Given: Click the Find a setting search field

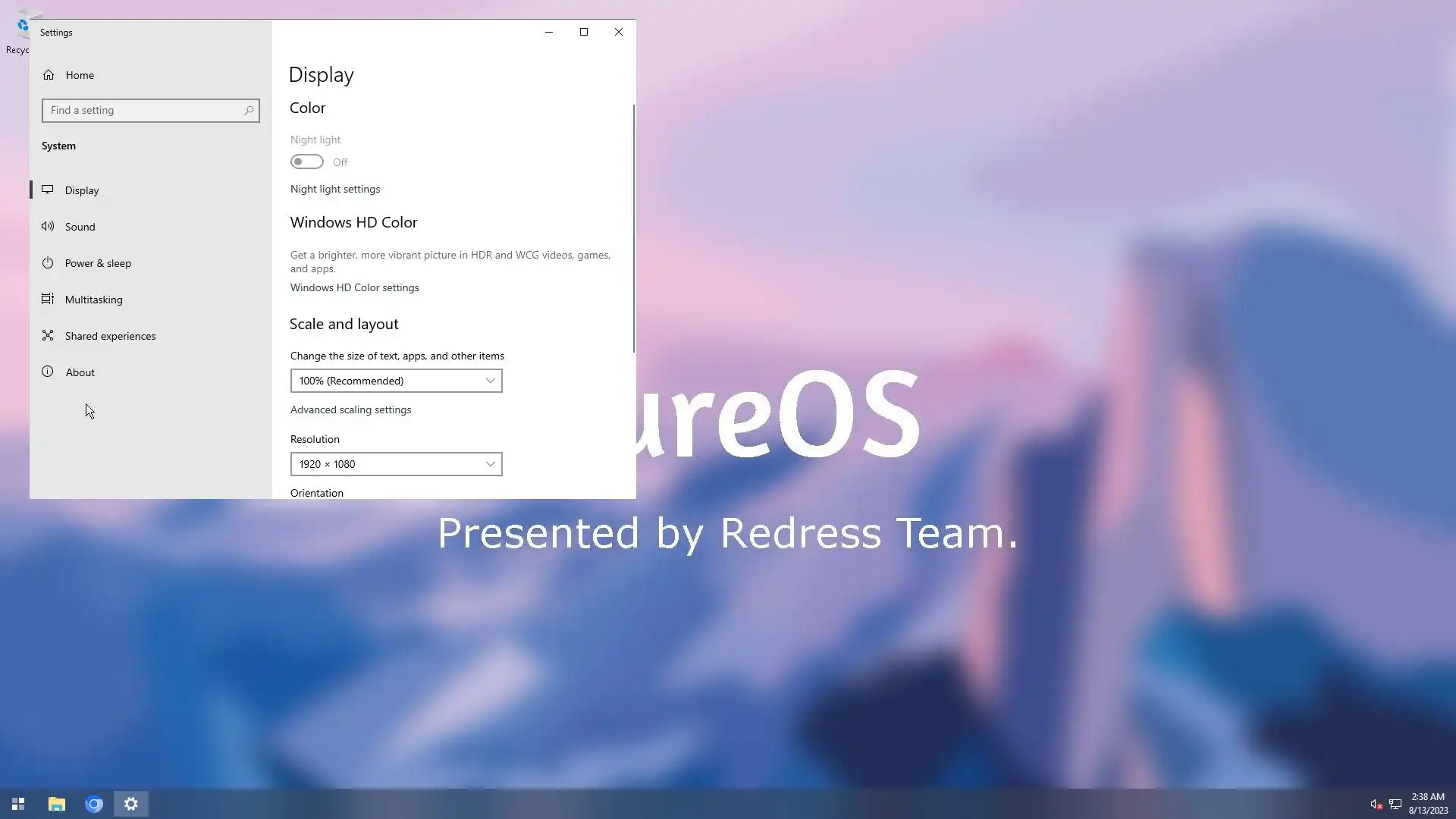Looking at the screenshot, I should 144,111.
